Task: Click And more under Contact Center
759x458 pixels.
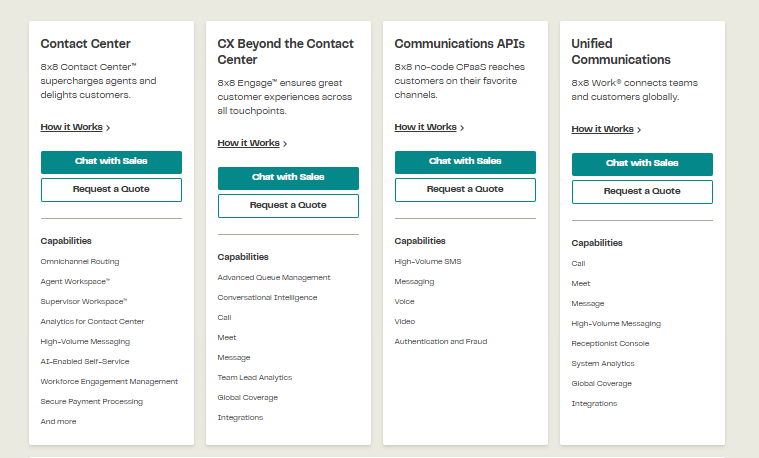Action: click(58, 422)
